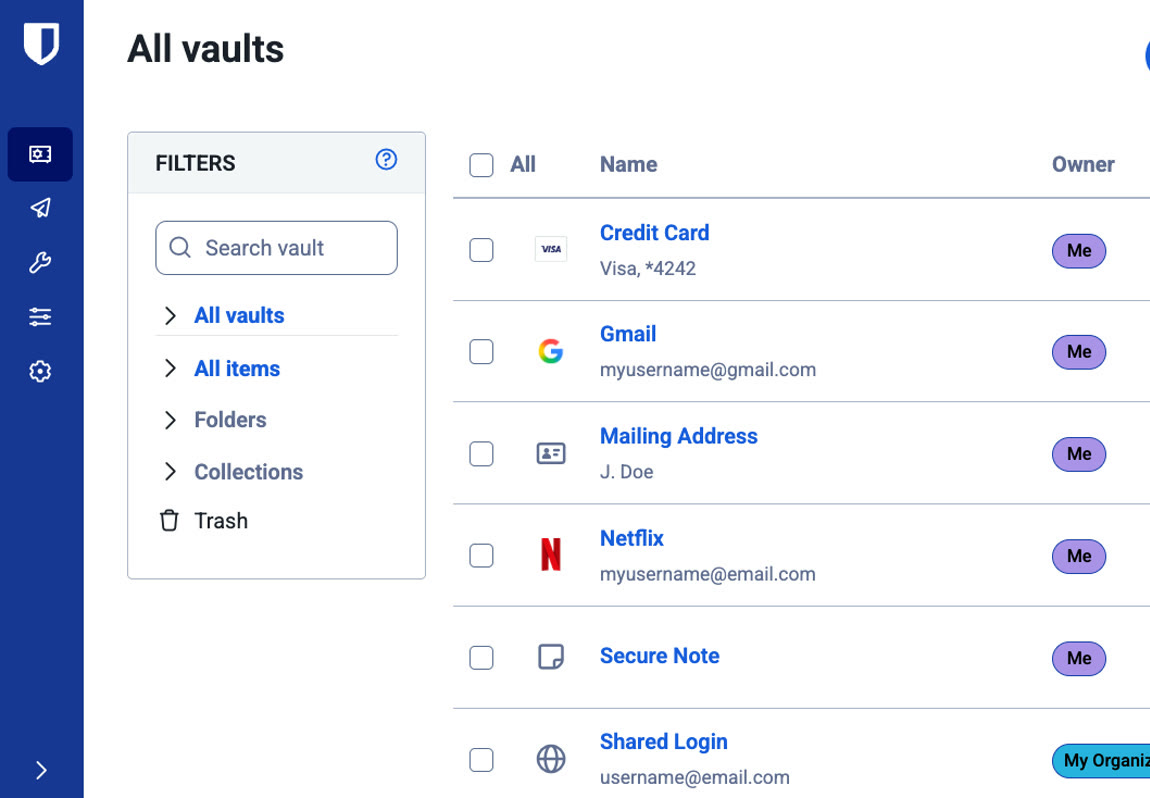Image resolution: width=1150 pixels, height=798 pixels.
Task: Click the Bitwarden shield logo
Action: (x=41, y=43)
